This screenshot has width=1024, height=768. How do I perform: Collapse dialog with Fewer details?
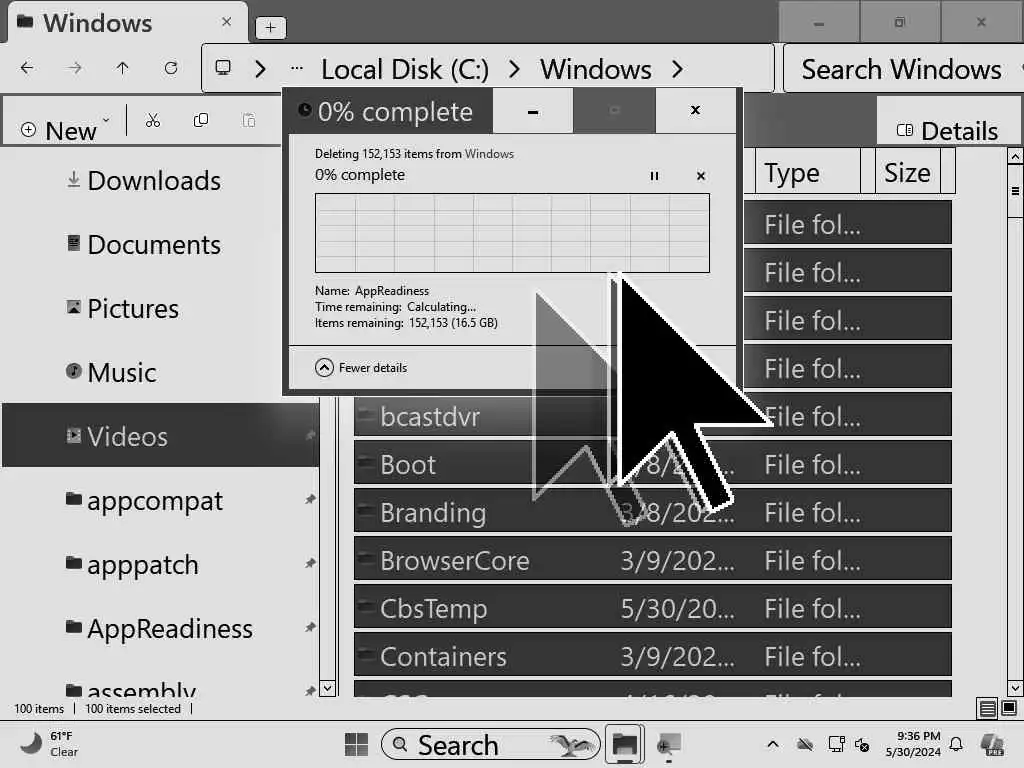pos(360,368)
